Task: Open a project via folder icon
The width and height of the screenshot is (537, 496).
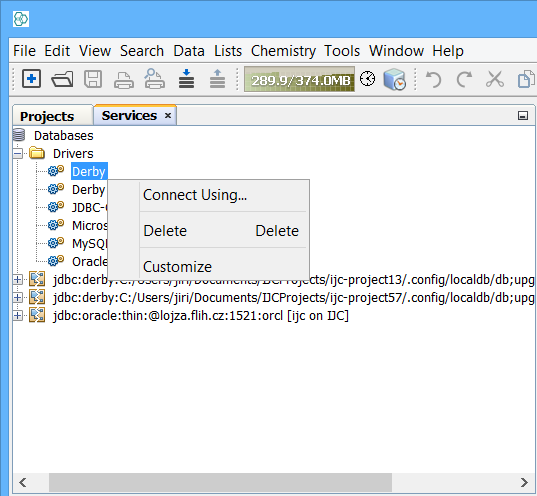Action: (62, 79)
